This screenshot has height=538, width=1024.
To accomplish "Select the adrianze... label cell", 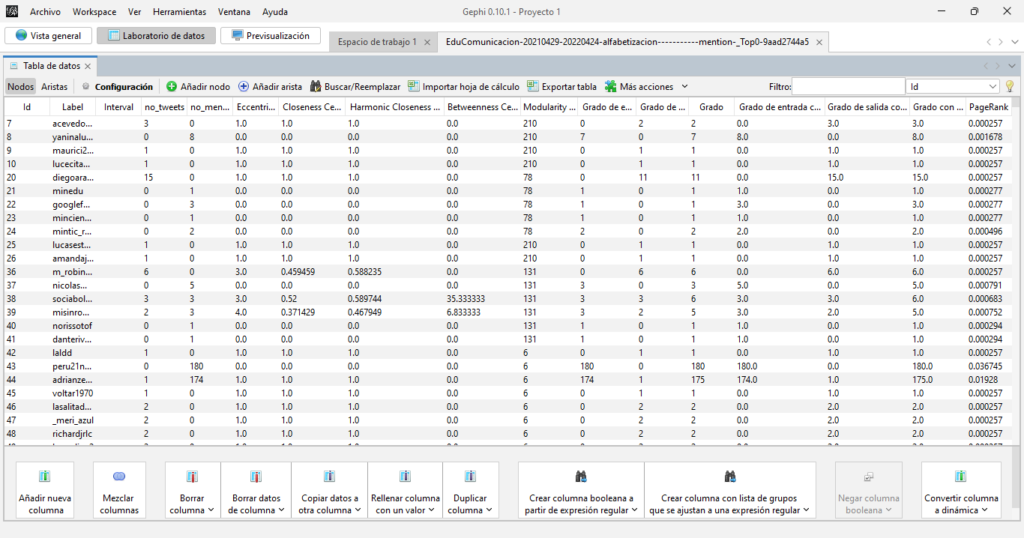I will tap(72, 379).
